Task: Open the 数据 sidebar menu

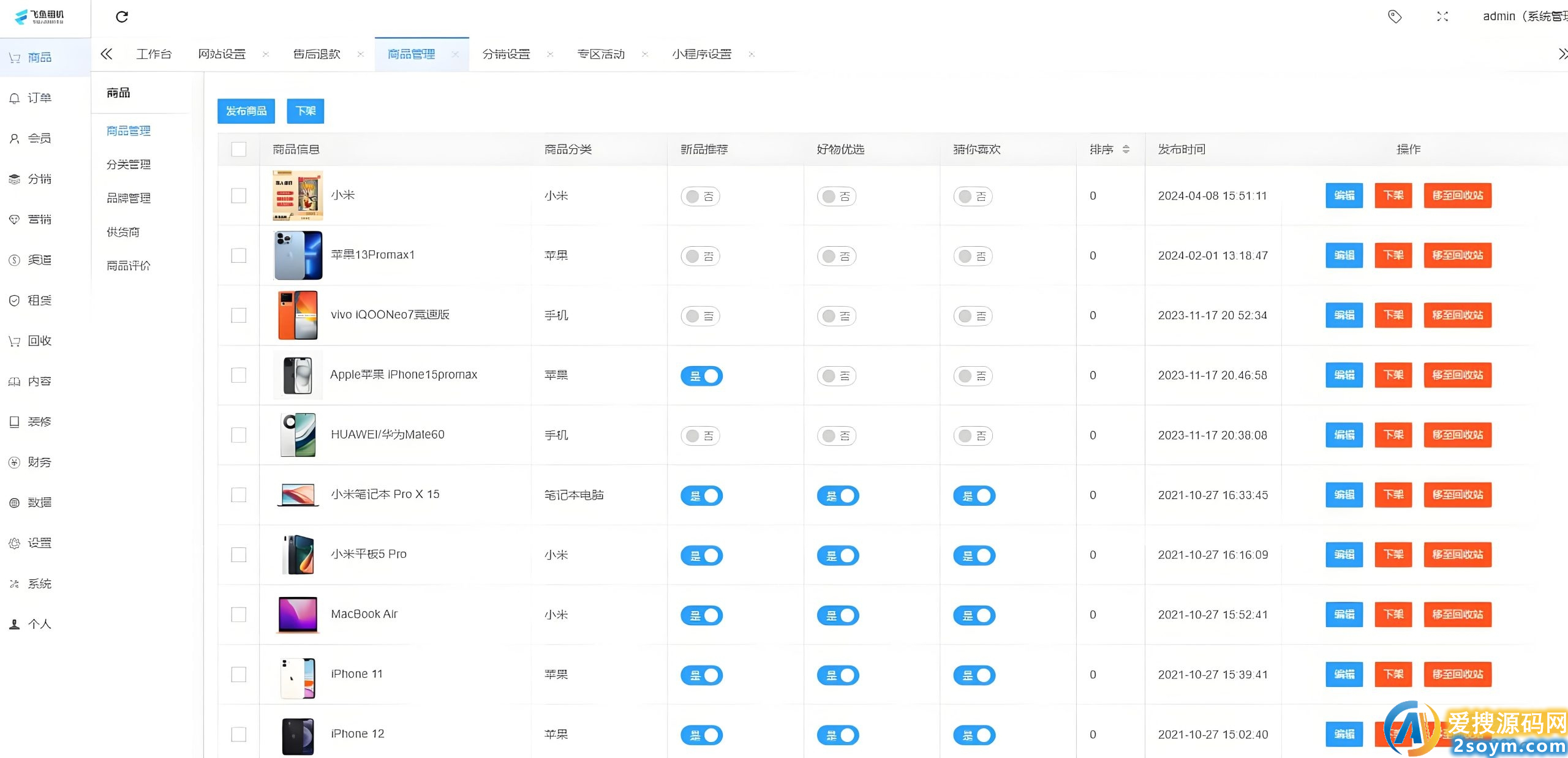Action: pyautogui.click(x=45, y=502)
